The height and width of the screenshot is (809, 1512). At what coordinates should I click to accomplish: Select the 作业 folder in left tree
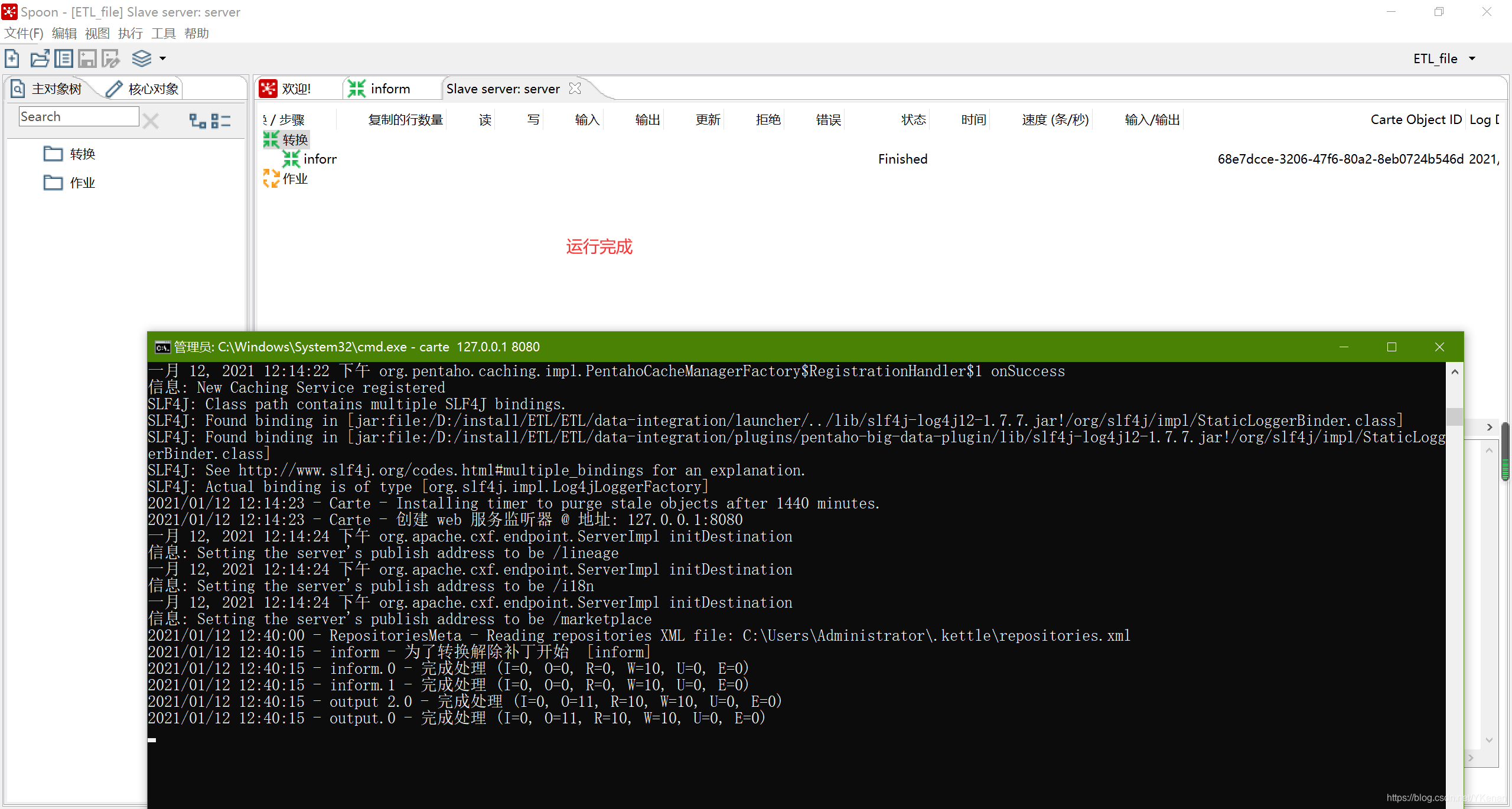tap(70, 182)
